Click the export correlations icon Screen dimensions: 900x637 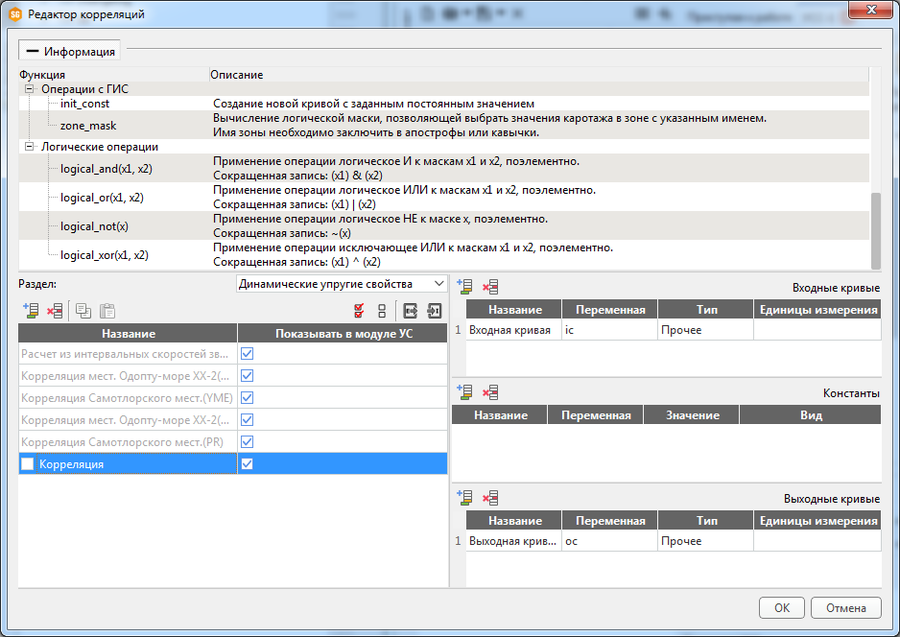pos(411,311)
